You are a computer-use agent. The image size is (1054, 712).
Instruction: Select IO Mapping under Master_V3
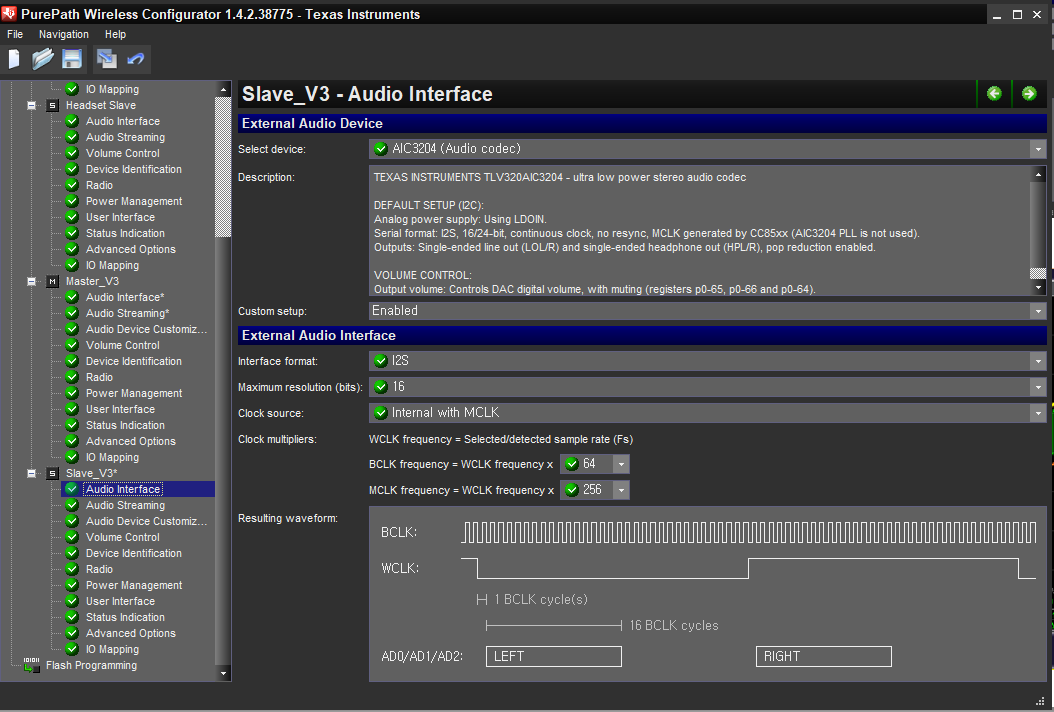click(112, 457)
